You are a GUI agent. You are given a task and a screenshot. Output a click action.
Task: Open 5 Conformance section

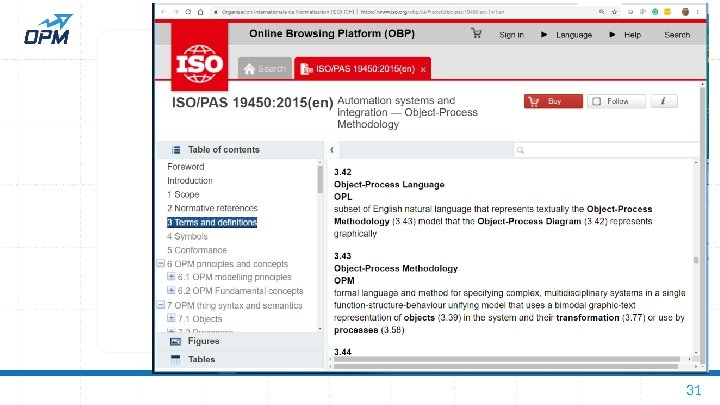[x=197, y=250]
